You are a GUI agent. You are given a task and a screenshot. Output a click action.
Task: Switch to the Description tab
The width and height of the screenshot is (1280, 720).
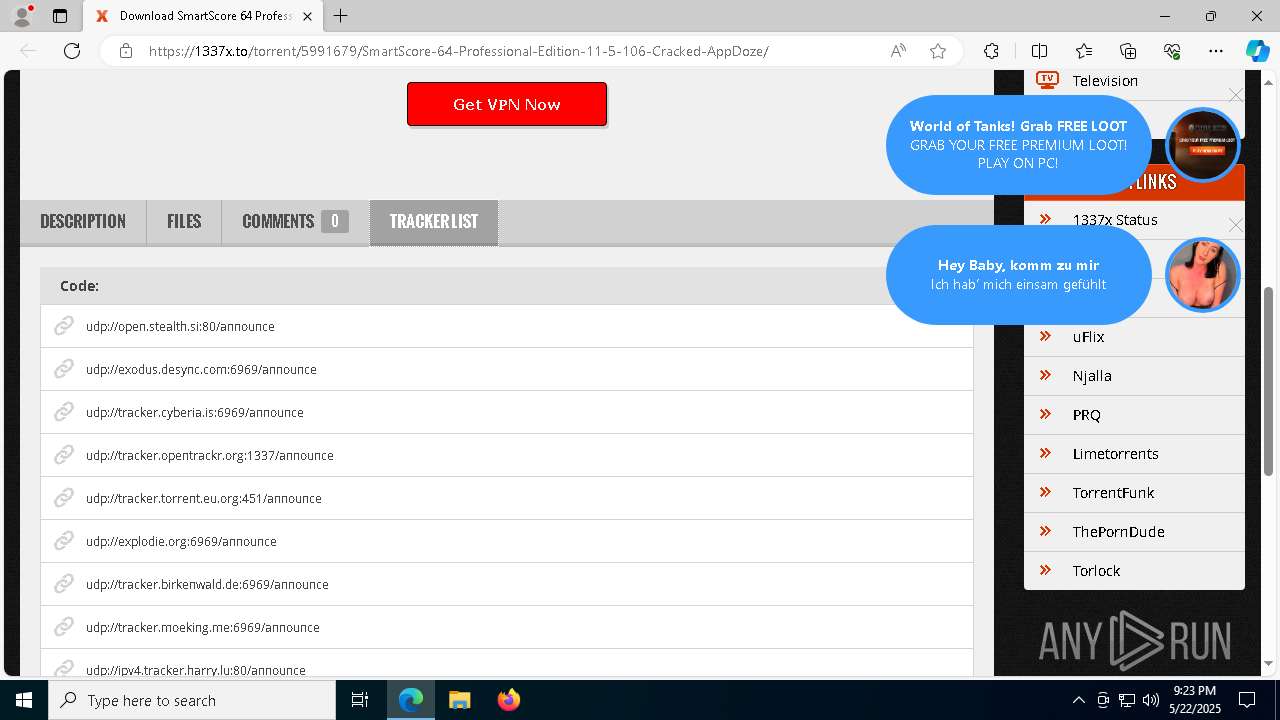(83, 222)
